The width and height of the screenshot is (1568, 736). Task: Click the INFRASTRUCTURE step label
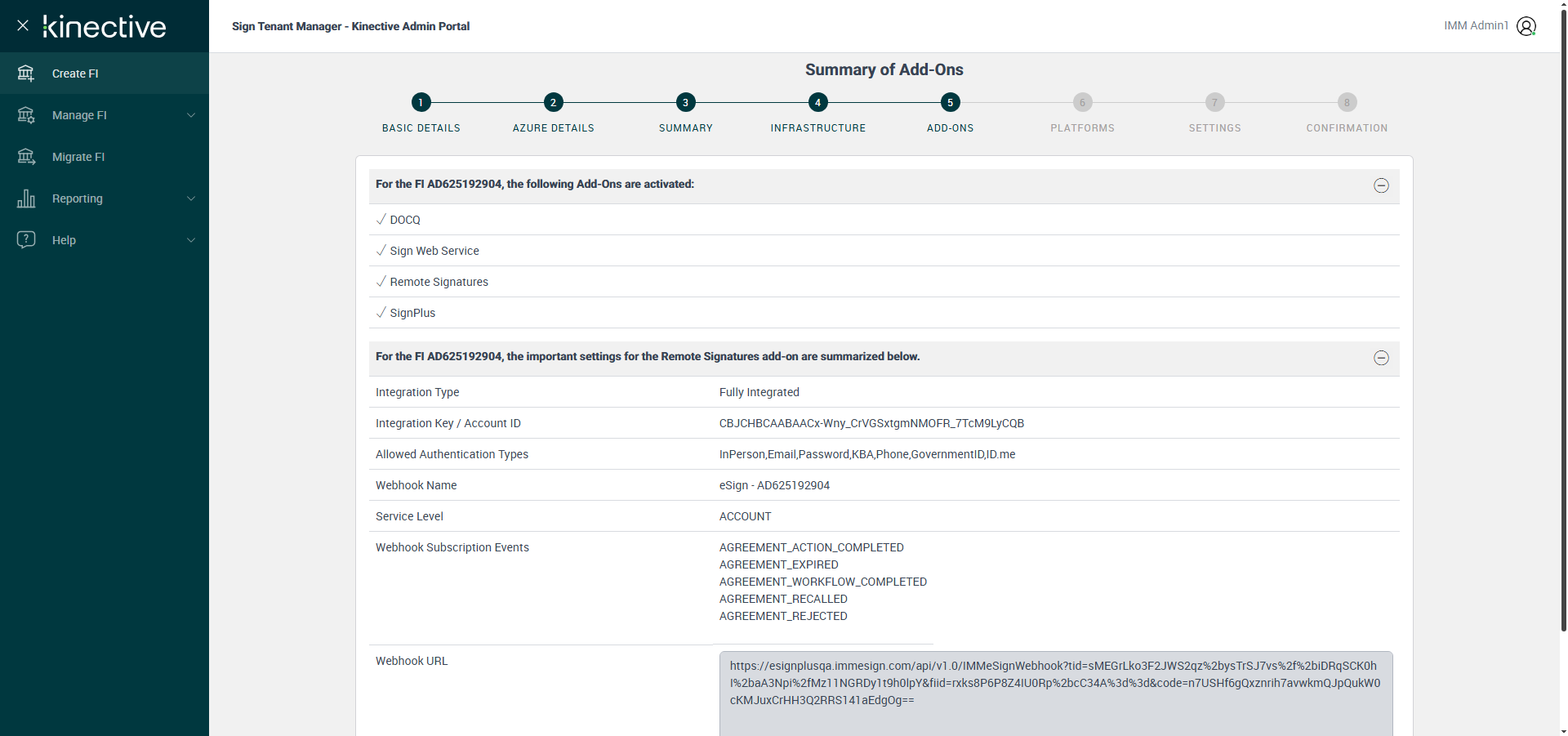pyautogui.click(x=818, y=128)
